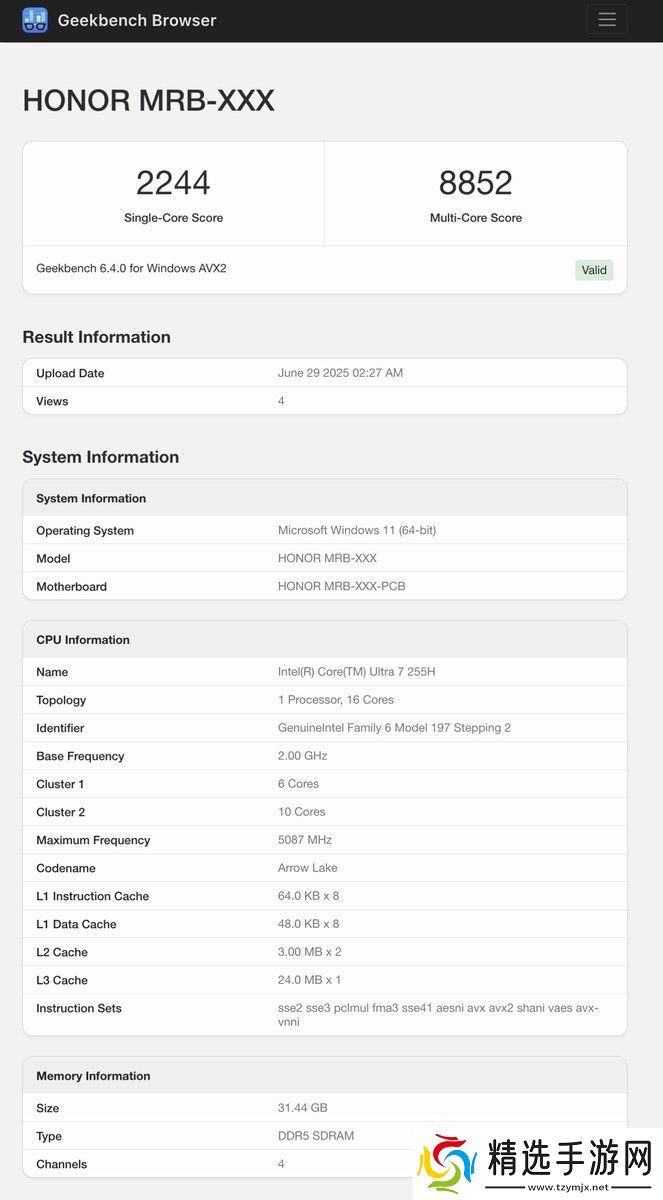Image resolution: width=663 pixels, height=1200 pixels.
Task: Select the DDR5 SDRAM memory type value
Action: 315,1136
